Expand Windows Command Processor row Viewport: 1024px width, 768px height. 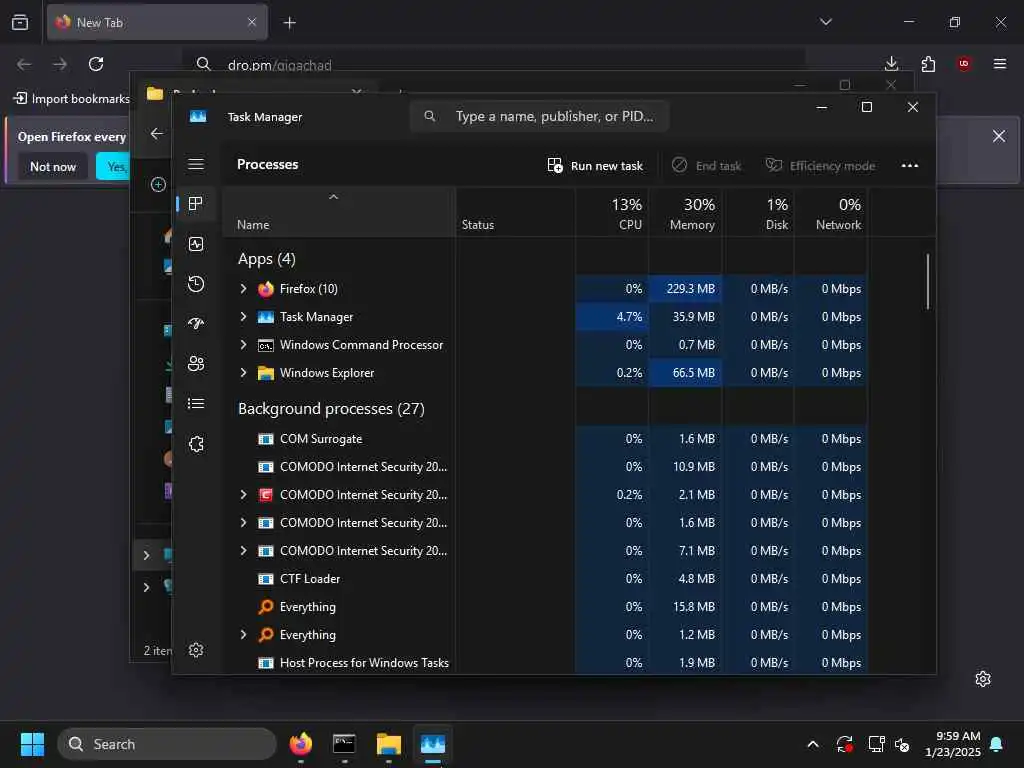coord(244,345)
